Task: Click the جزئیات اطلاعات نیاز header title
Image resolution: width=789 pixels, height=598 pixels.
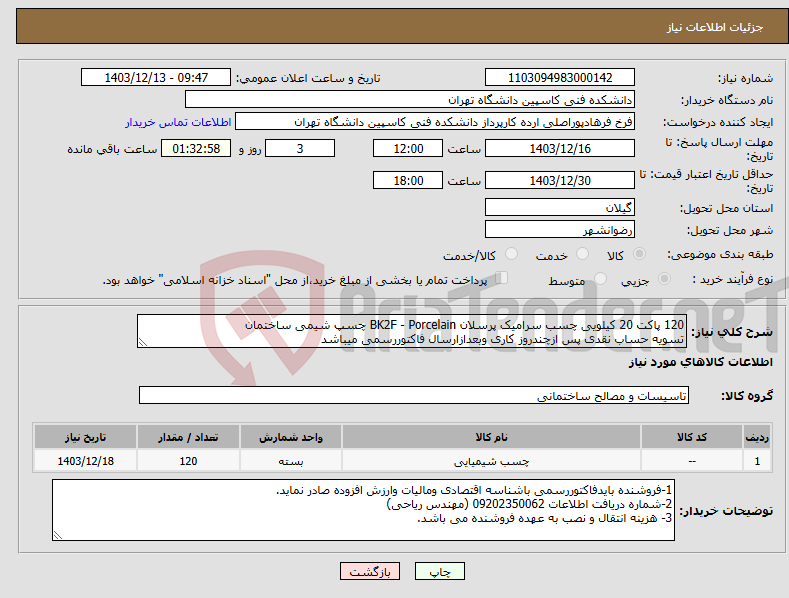Action: [715, 27]
